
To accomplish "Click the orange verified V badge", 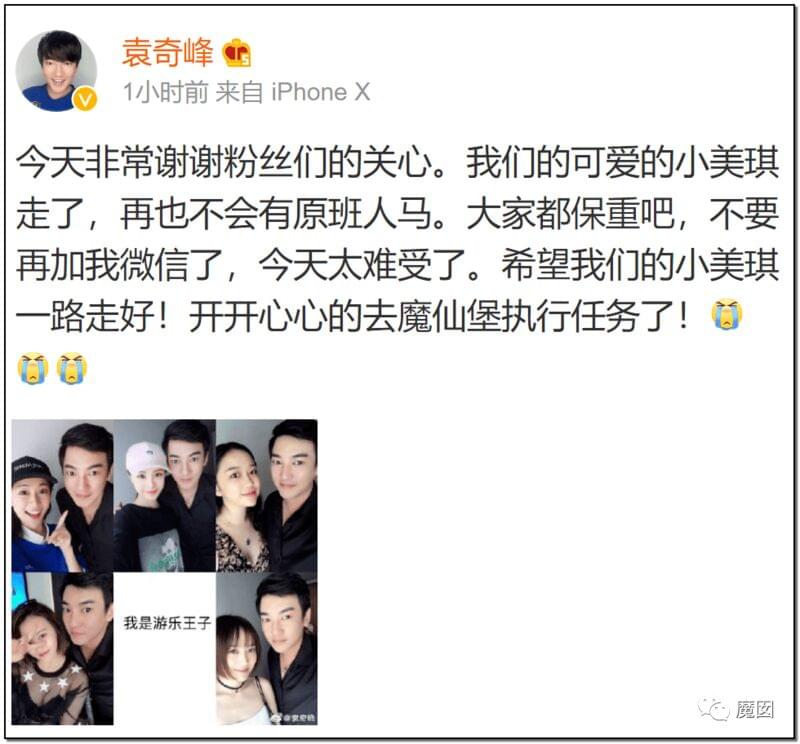I will 85,99.
